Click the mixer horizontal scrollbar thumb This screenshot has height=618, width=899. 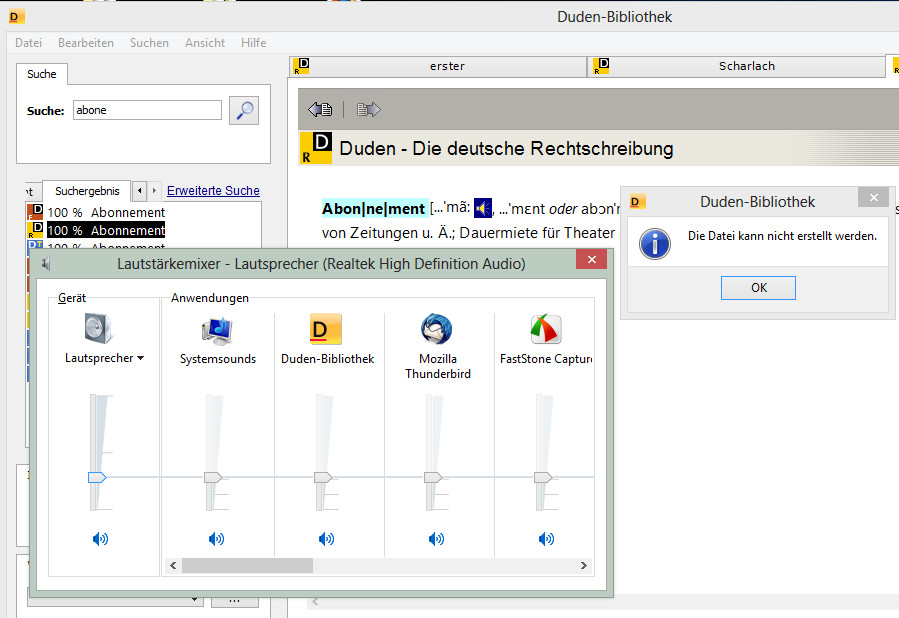pyautogui.click(x=248, y=566)
